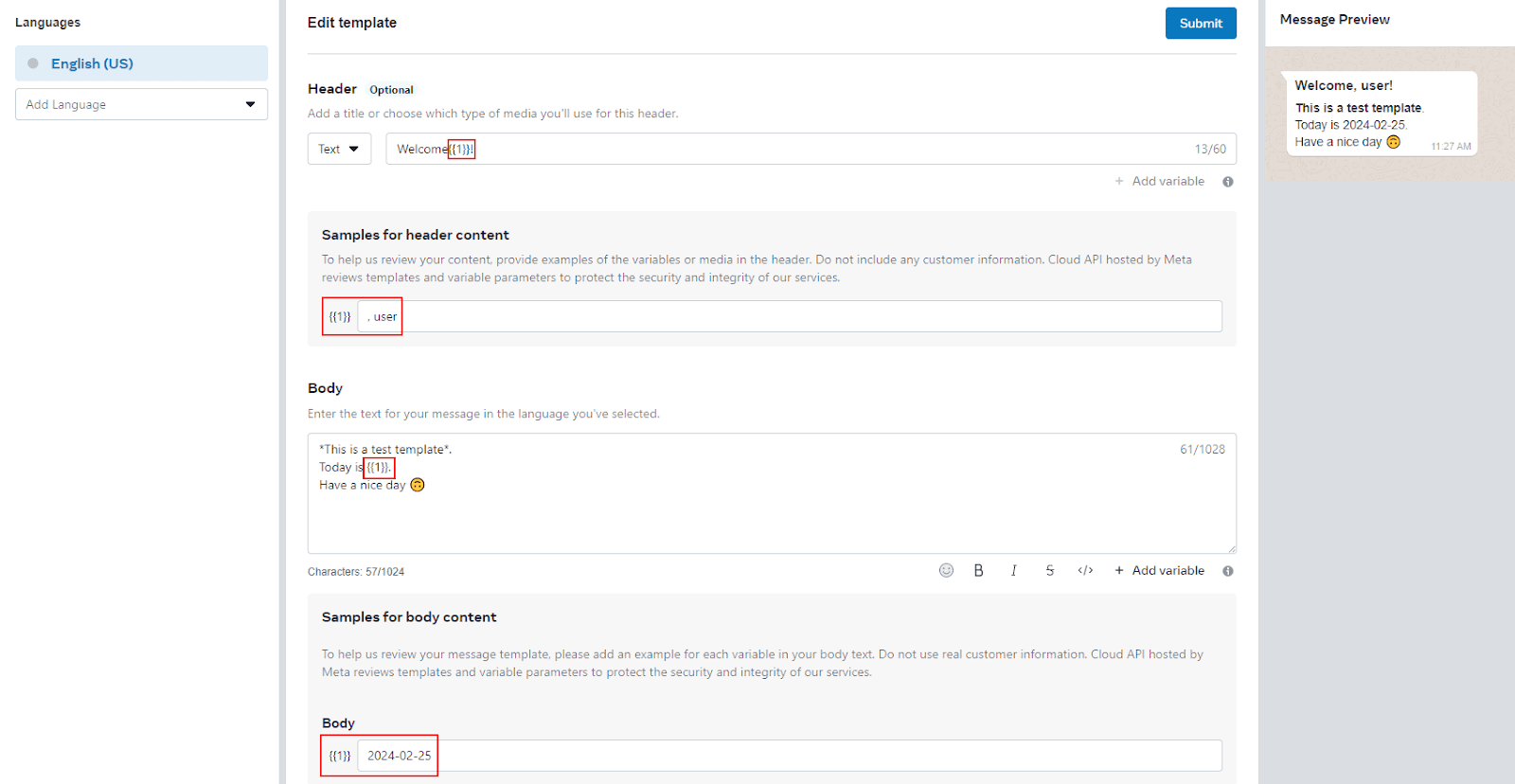Click the Optional label beside Header
Image resolution: width=1515 pixels, height=784 pixels.
[391, 90]
